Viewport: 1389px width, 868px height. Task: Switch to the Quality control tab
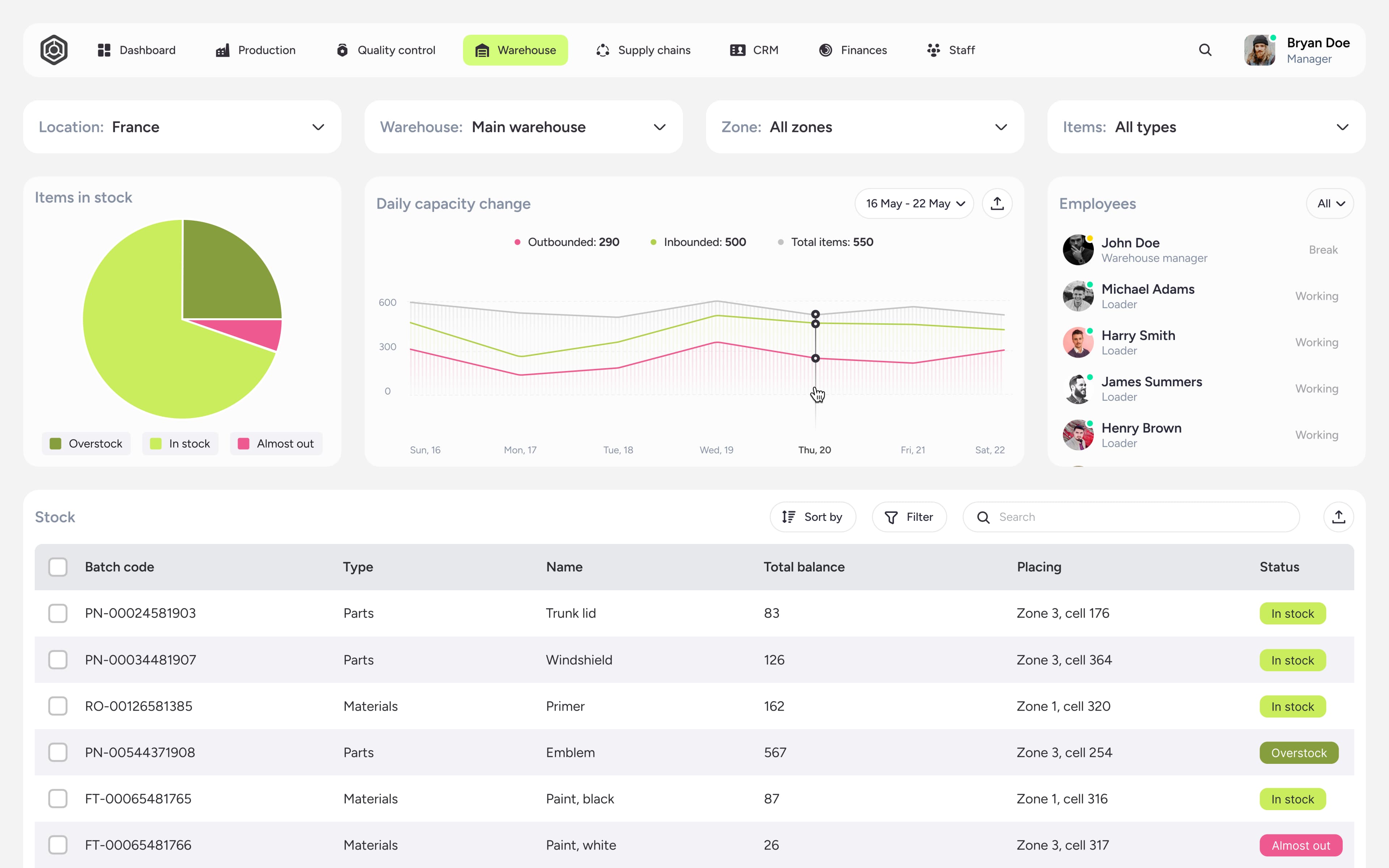385,50
